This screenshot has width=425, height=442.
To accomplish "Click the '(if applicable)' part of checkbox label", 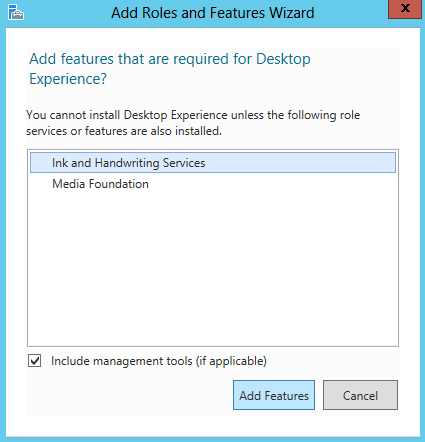I will tap(231, 361).
